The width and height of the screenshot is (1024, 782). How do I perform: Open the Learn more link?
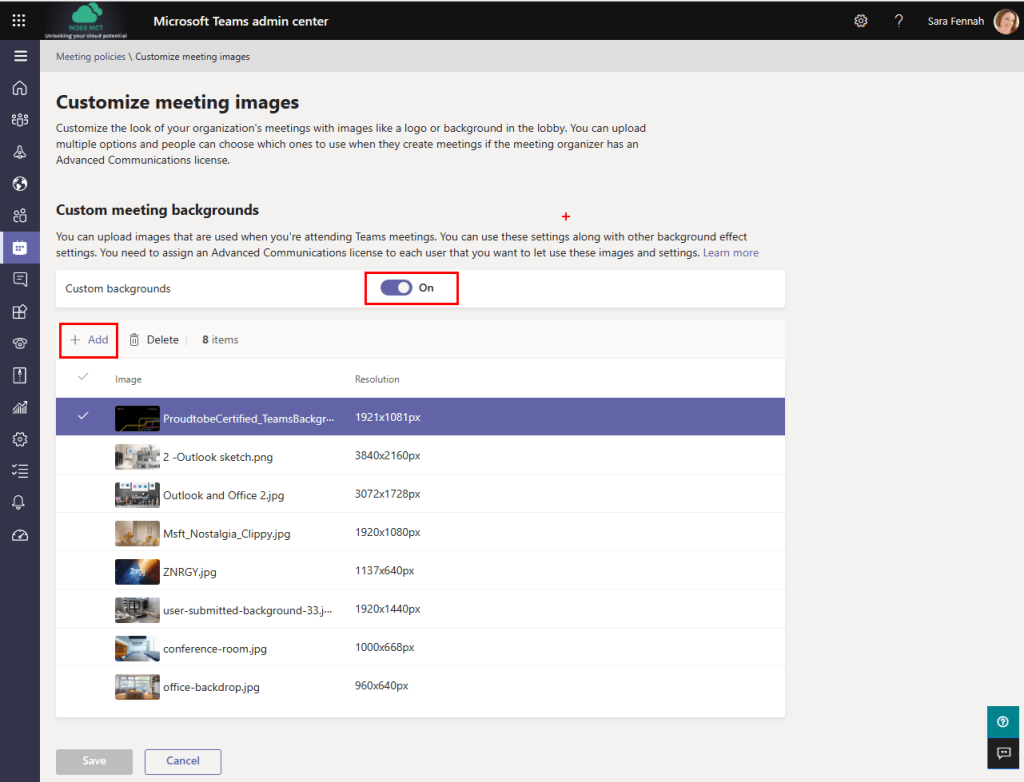pyautogui.click(x=731, y=252)
